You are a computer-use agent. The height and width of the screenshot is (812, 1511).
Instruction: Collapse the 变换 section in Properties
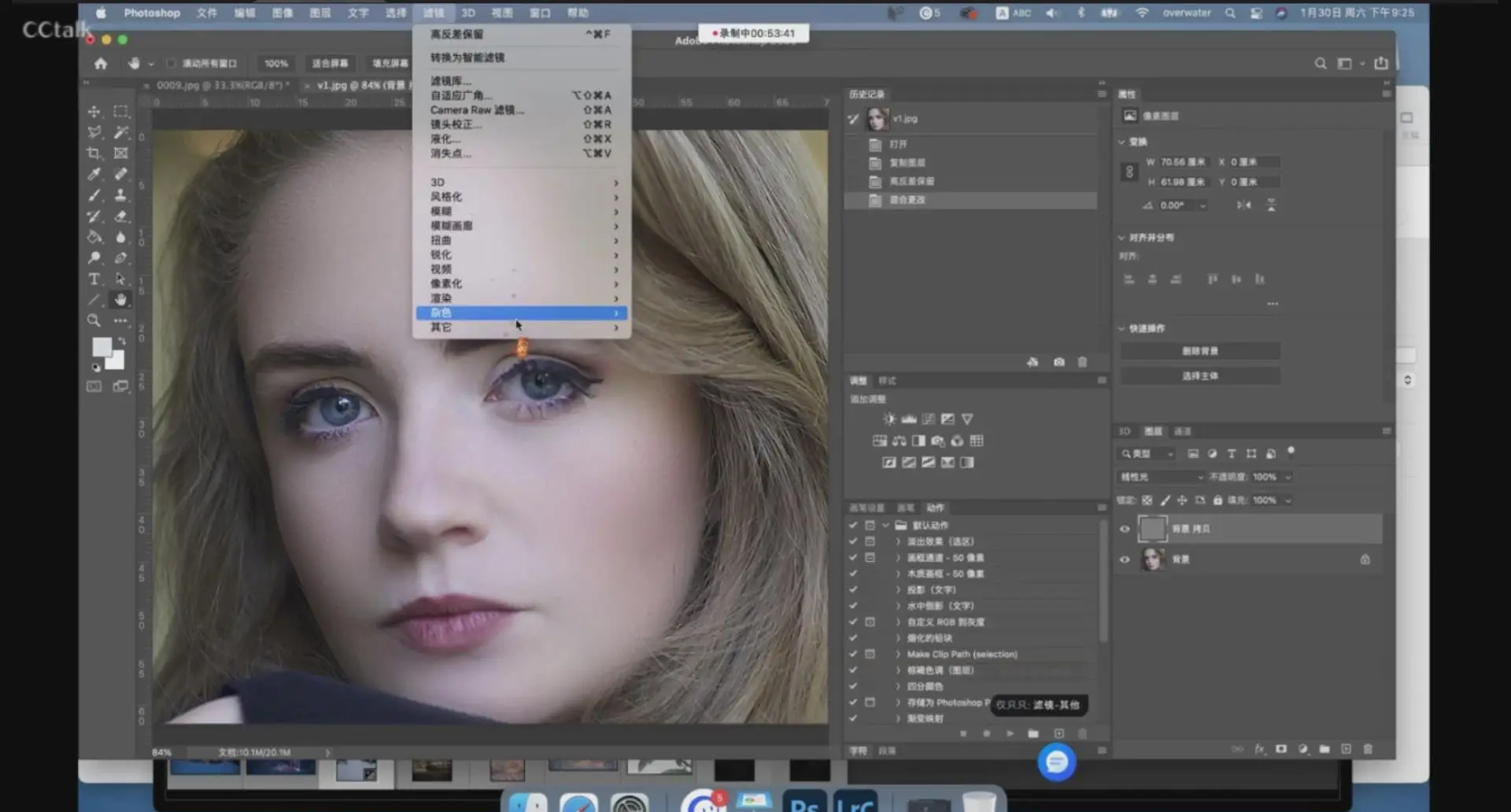pos(1121,142)
